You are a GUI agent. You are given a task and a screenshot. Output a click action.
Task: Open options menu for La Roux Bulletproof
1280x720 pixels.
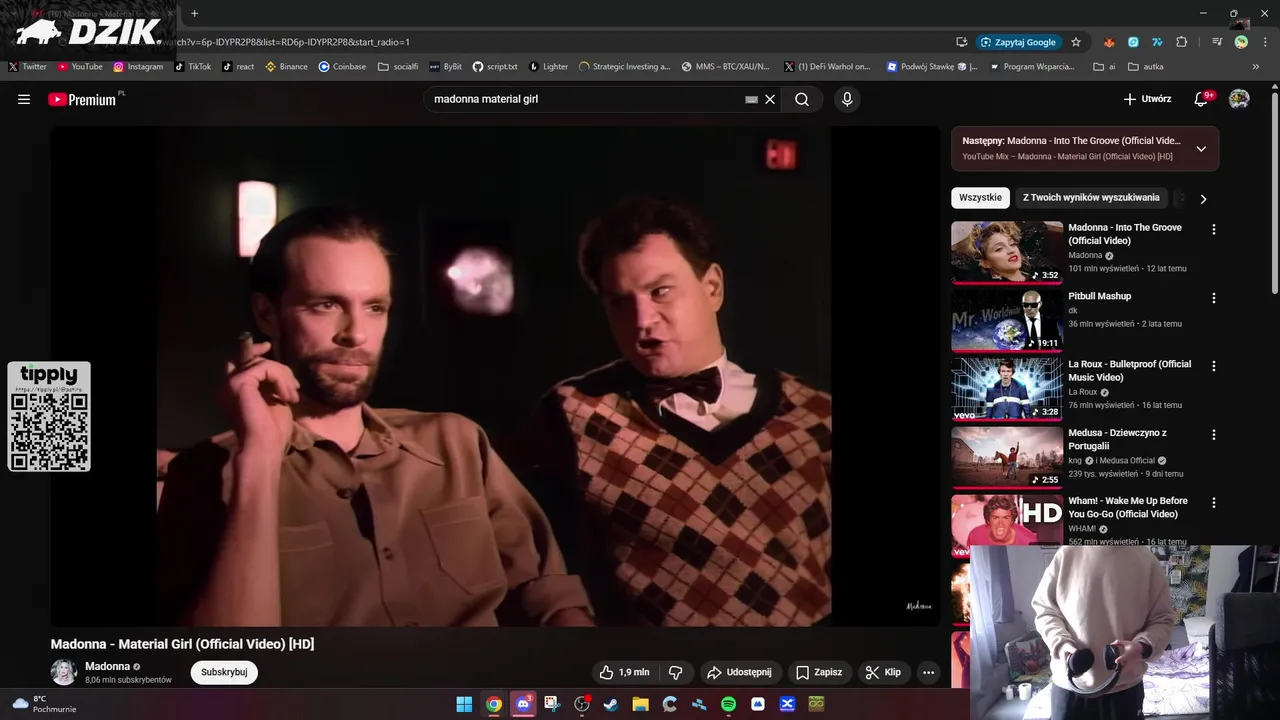(1214, 366)
